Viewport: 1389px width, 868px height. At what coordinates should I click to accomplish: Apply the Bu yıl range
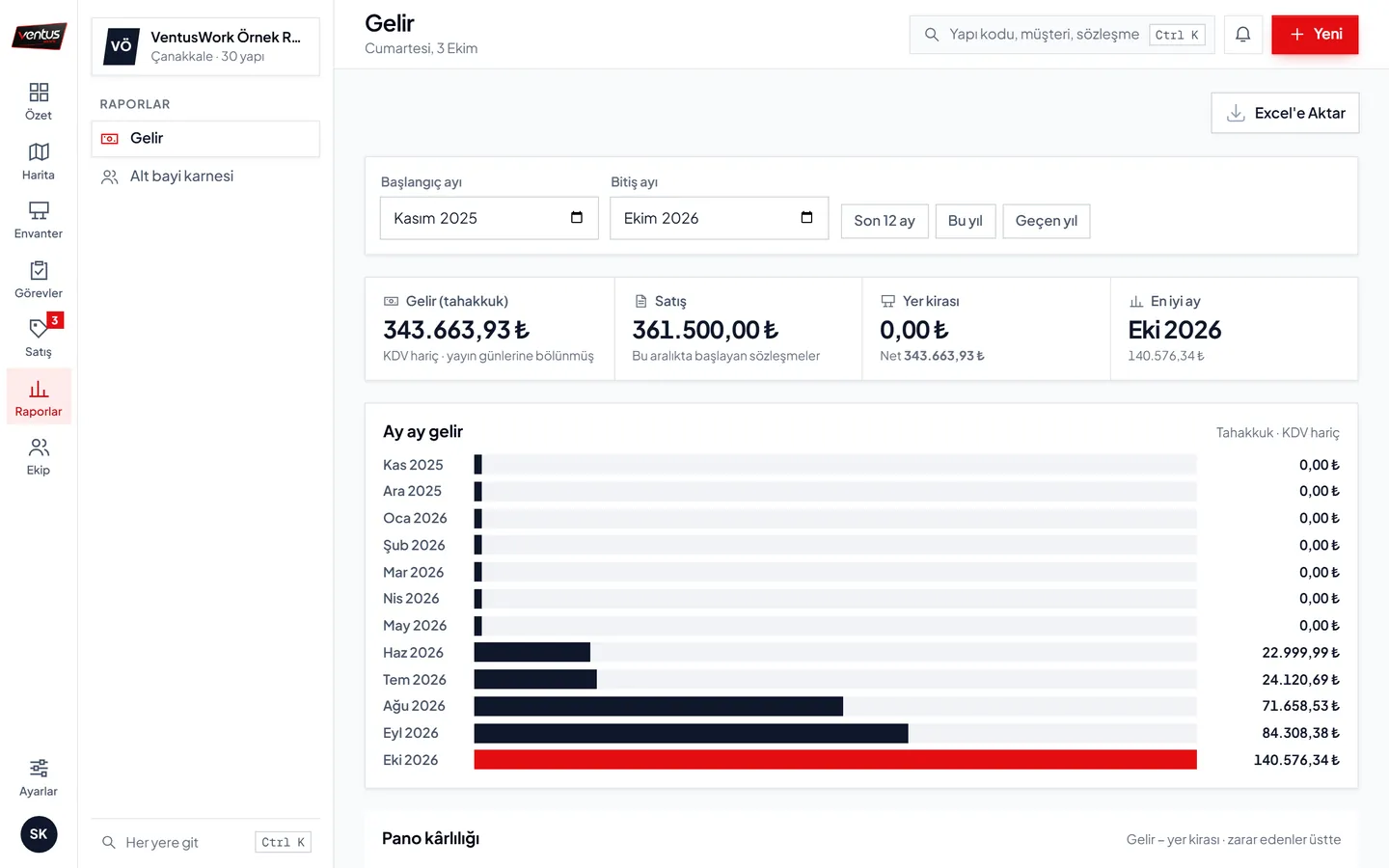coord(966,221)
